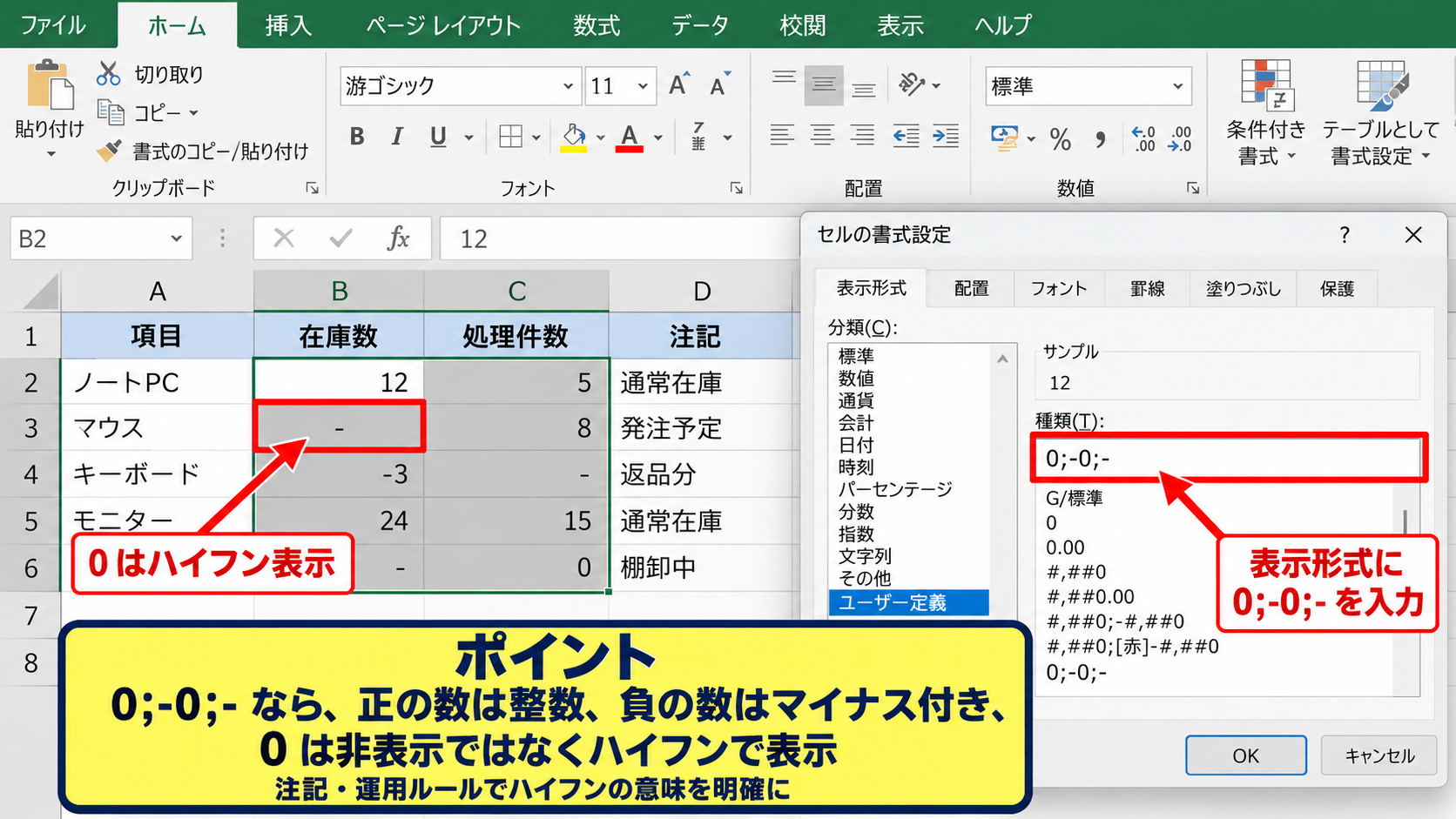1456x819 pixels.
Task: Click the fx Insert Function icon
Action: point(398,238)
